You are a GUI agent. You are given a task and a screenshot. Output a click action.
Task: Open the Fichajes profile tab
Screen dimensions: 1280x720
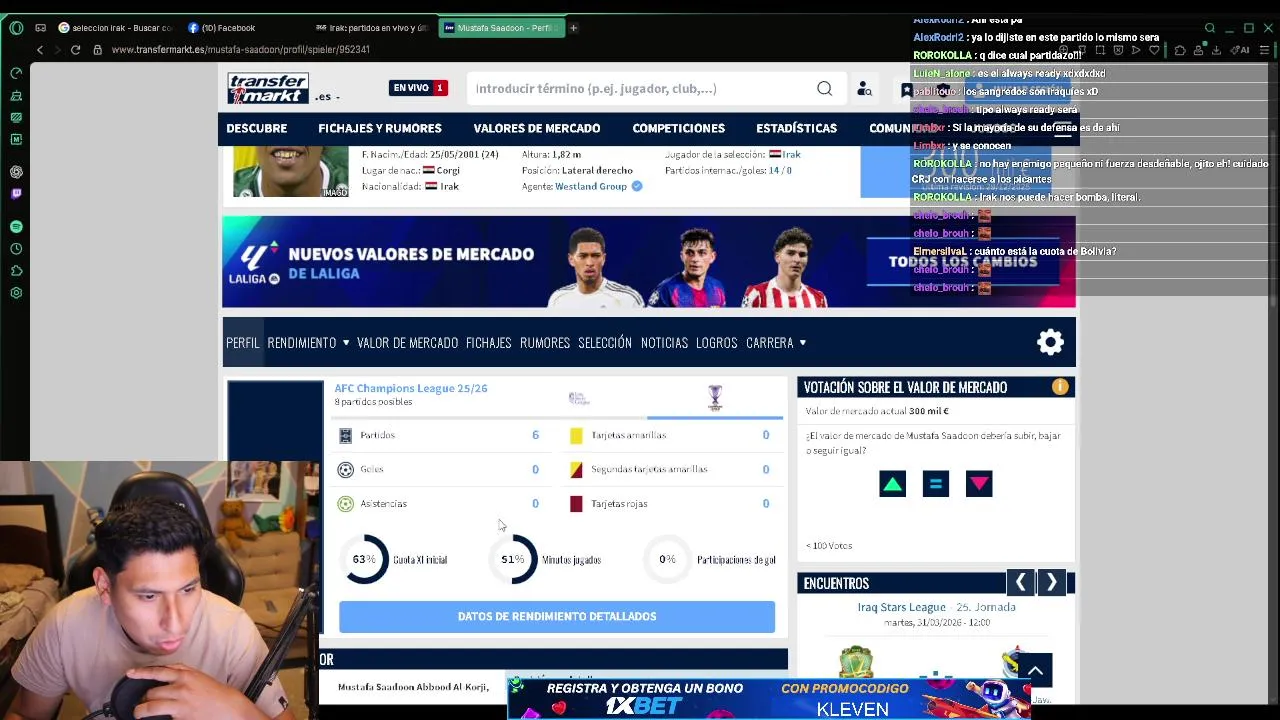point(488,343)
